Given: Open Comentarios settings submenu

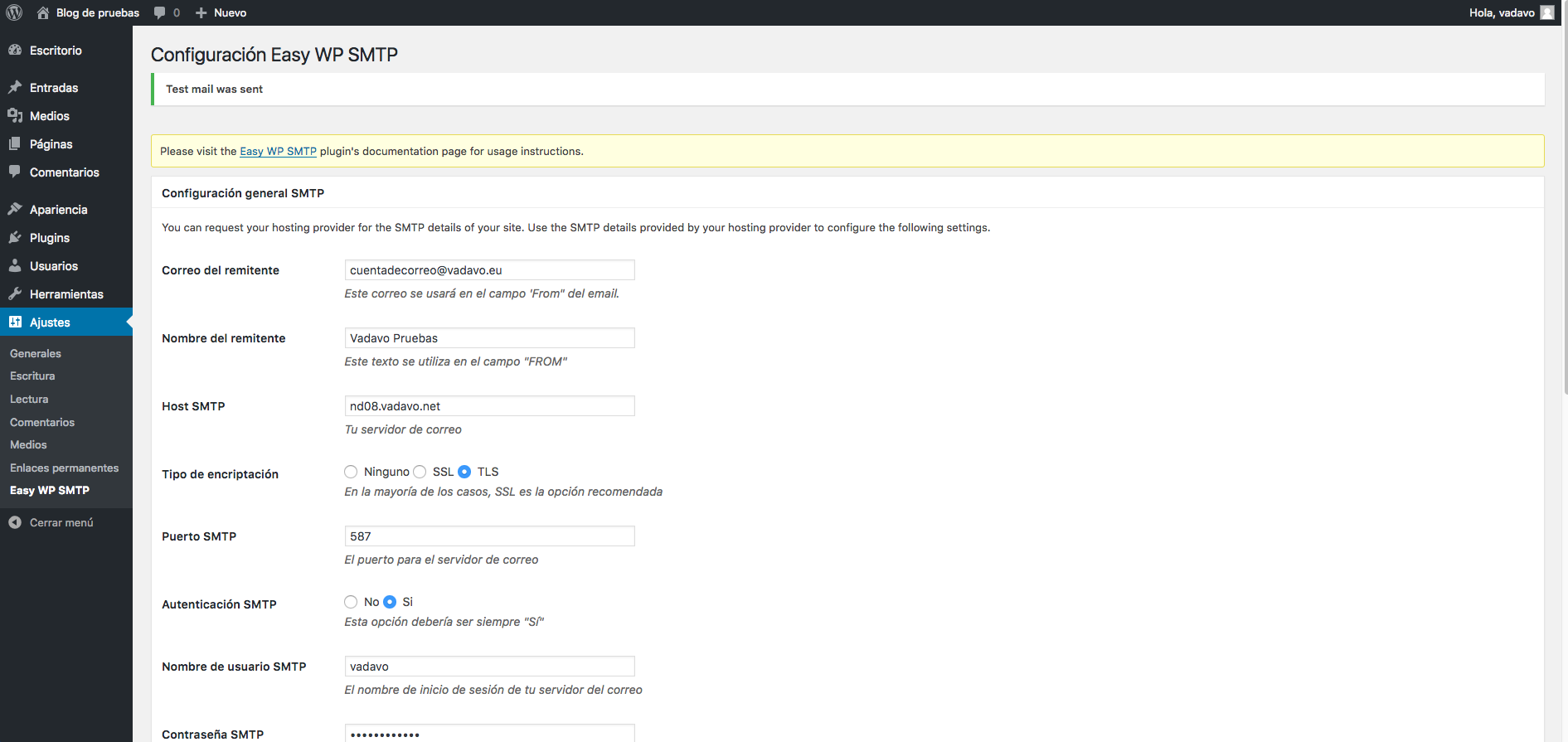Looking at the screenshot, I should 42,422.
